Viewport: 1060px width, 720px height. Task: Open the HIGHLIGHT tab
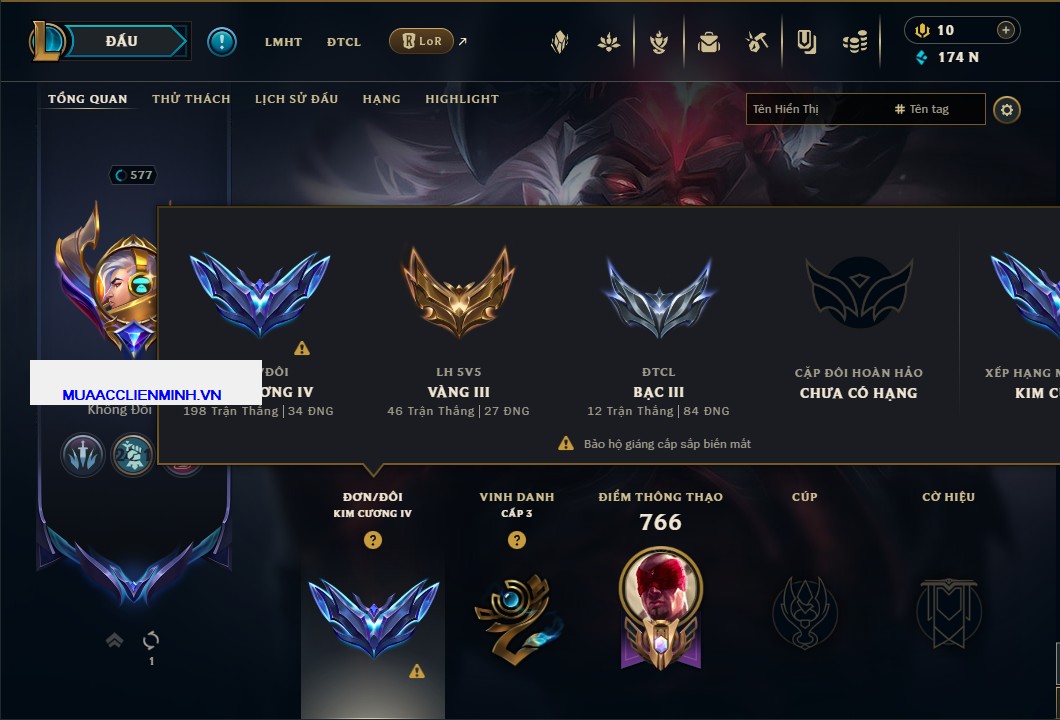462,99
